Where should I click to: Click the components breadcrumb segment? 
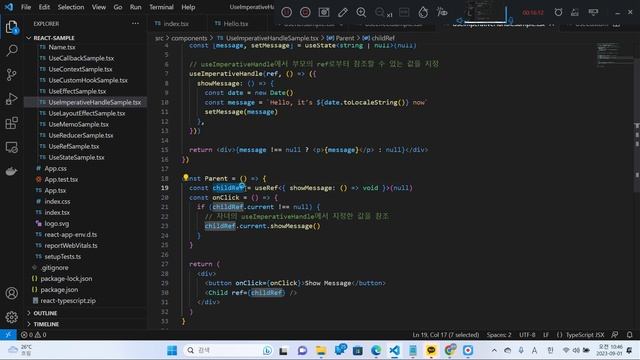[189, 38]
